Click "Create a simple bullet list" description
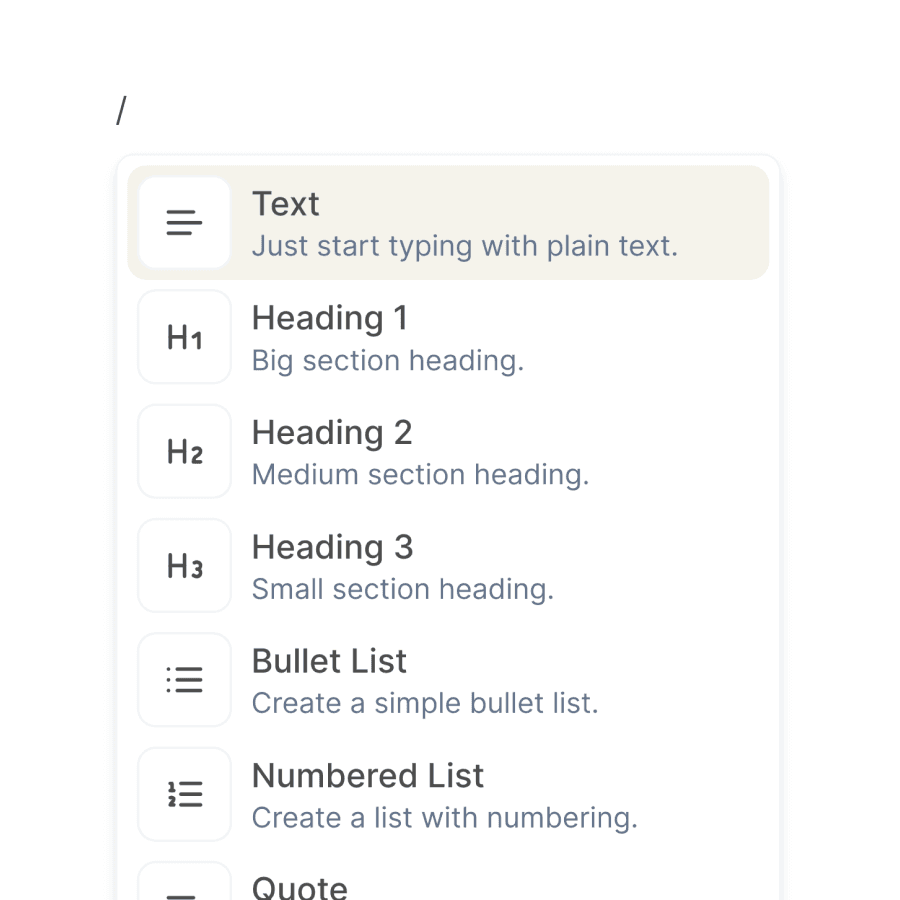The height and width of the screenshot is (900, 900). (x=425, y=704)
